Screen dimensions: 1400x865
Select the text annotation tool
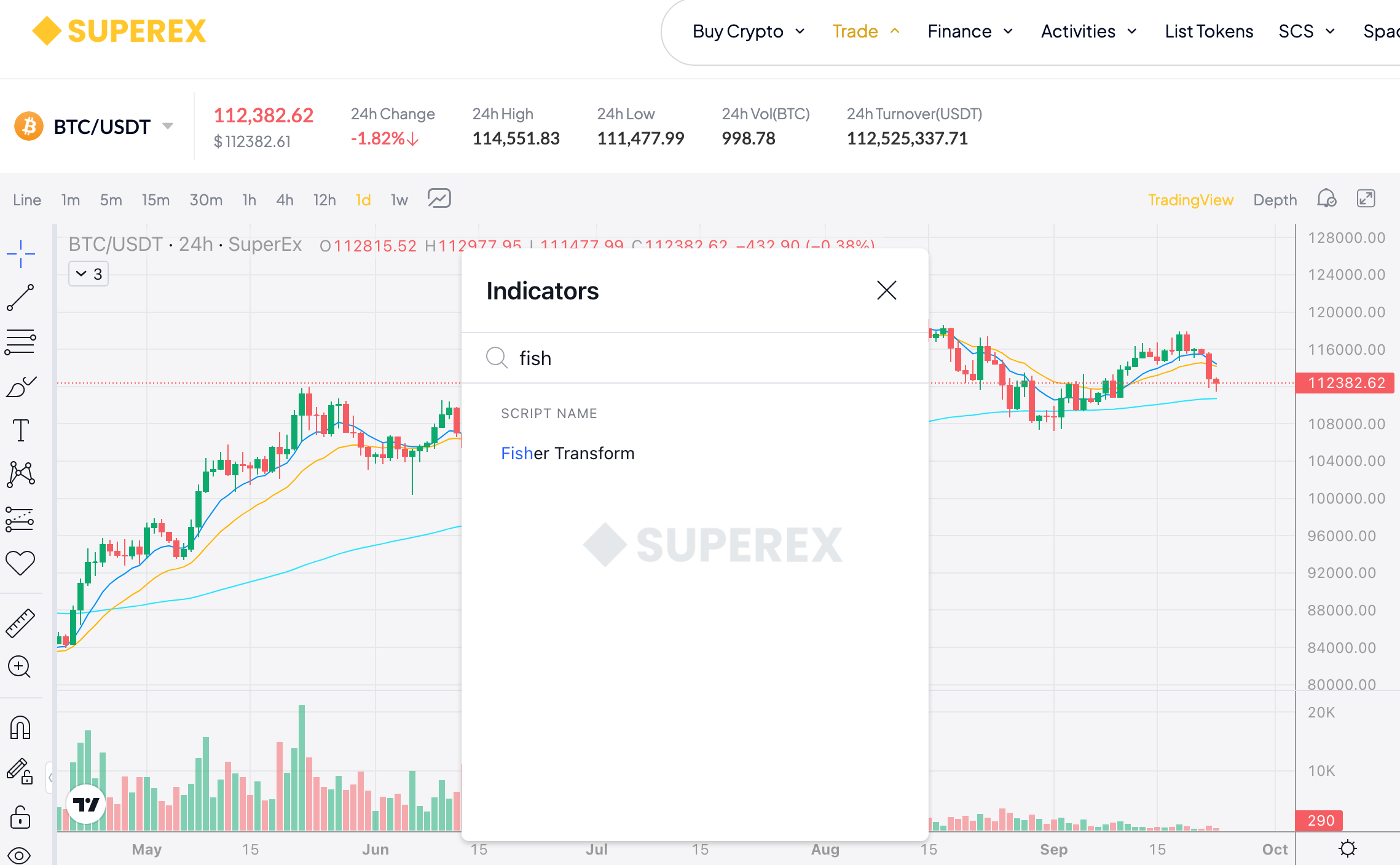pyautogui.click(x=20, y=430)
